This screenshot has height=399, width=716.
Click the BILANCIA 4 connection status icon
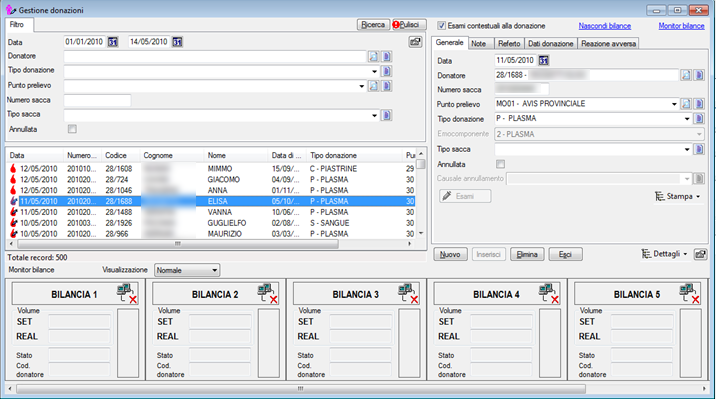548,294
